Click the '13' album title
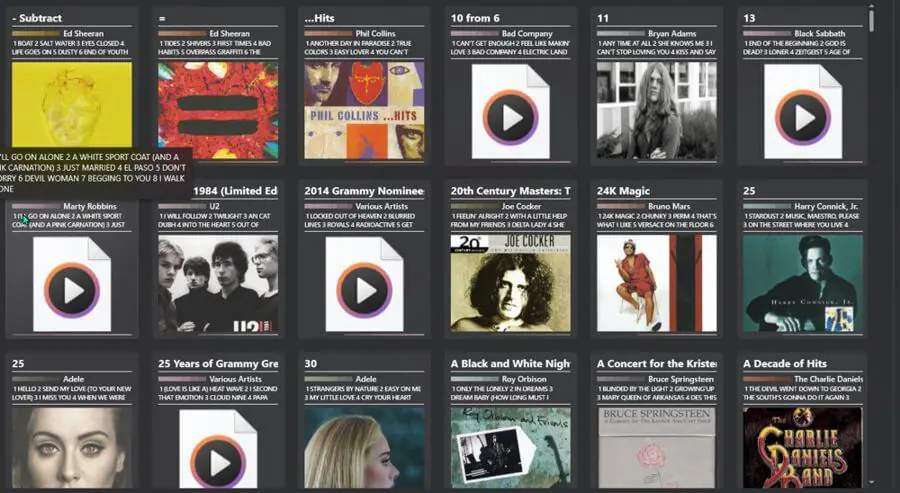 [749, 18]
